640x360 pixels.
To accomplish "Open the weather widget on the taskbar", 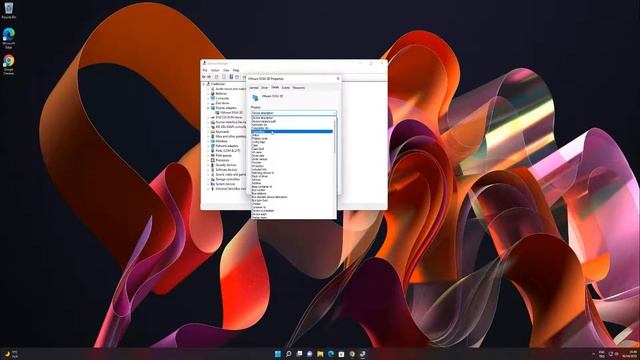I will 11,354.
